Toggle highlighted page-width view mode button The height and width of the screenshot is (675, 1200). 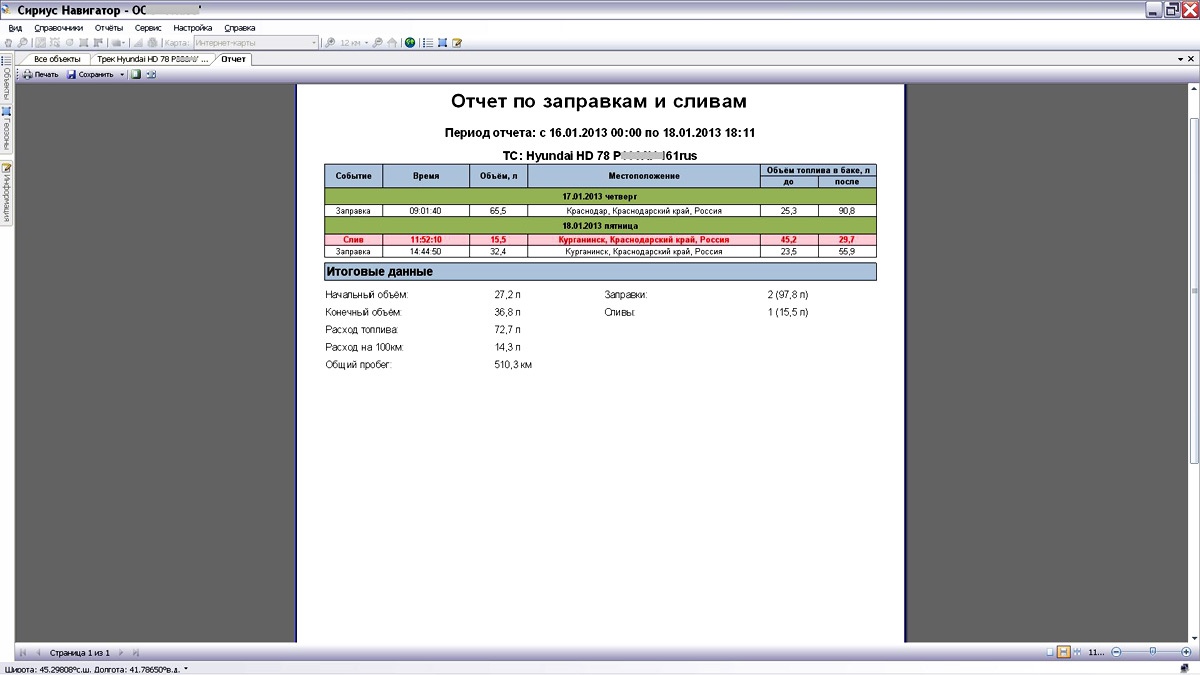1064,652
